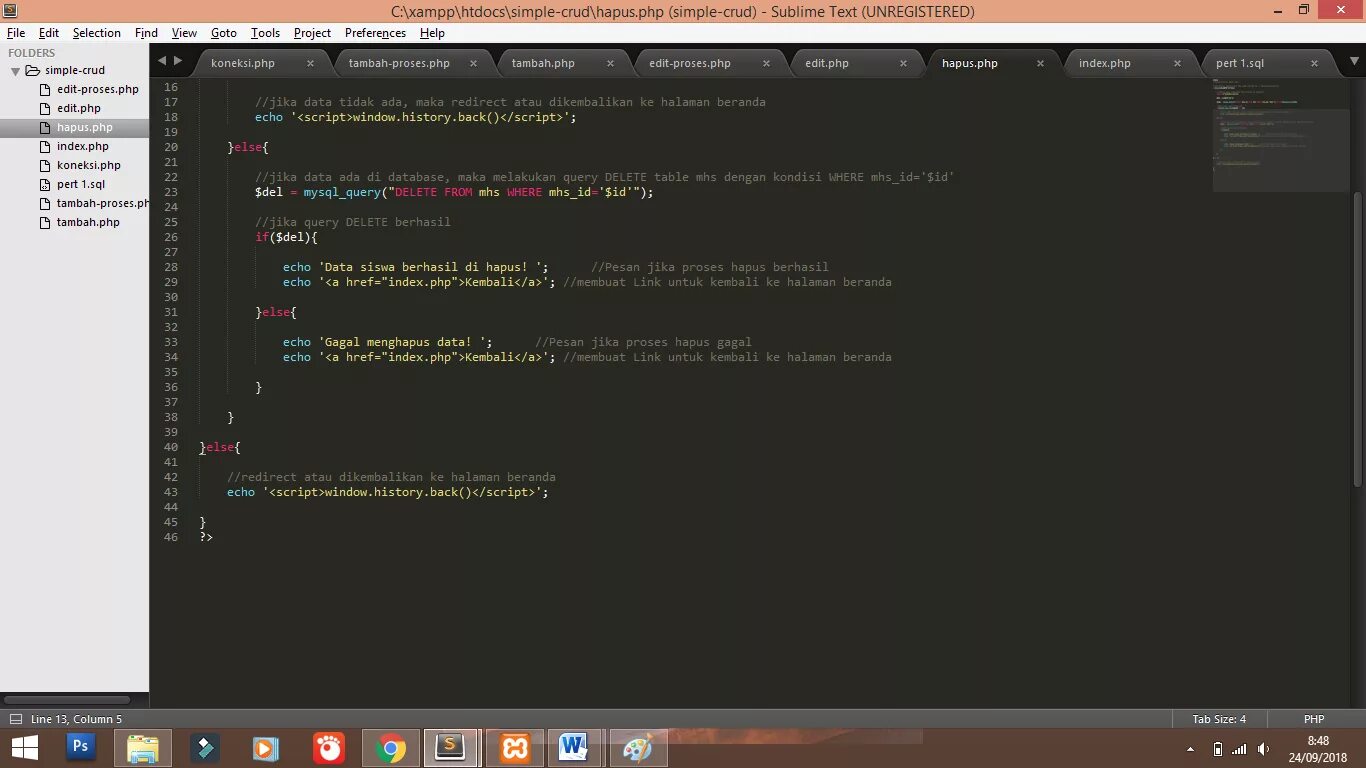The image size is (1366, 768).
Task: Click the minimap code preview
Action: tap(1281, 135)
